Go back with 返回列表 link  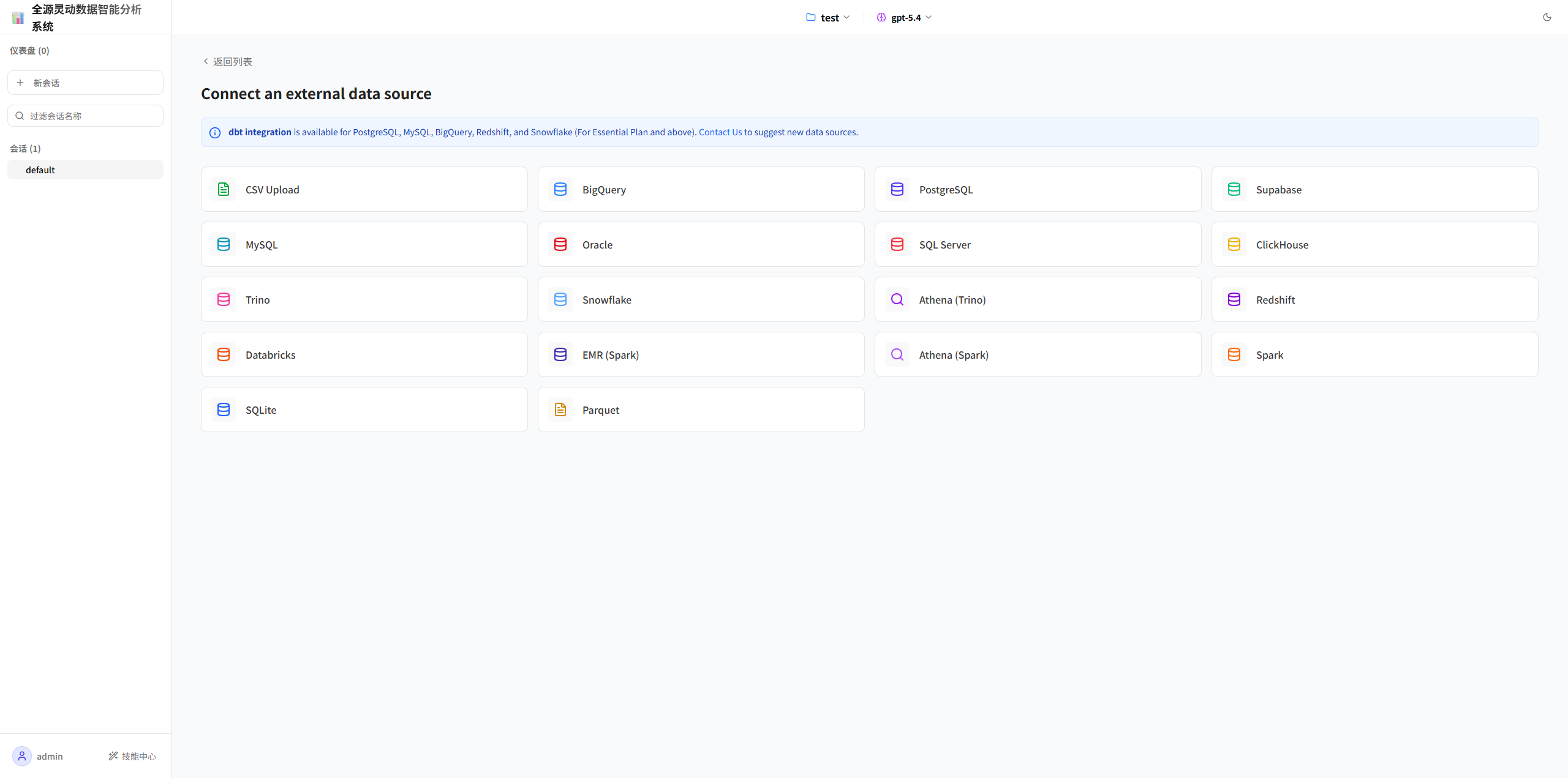pos(227,61)
